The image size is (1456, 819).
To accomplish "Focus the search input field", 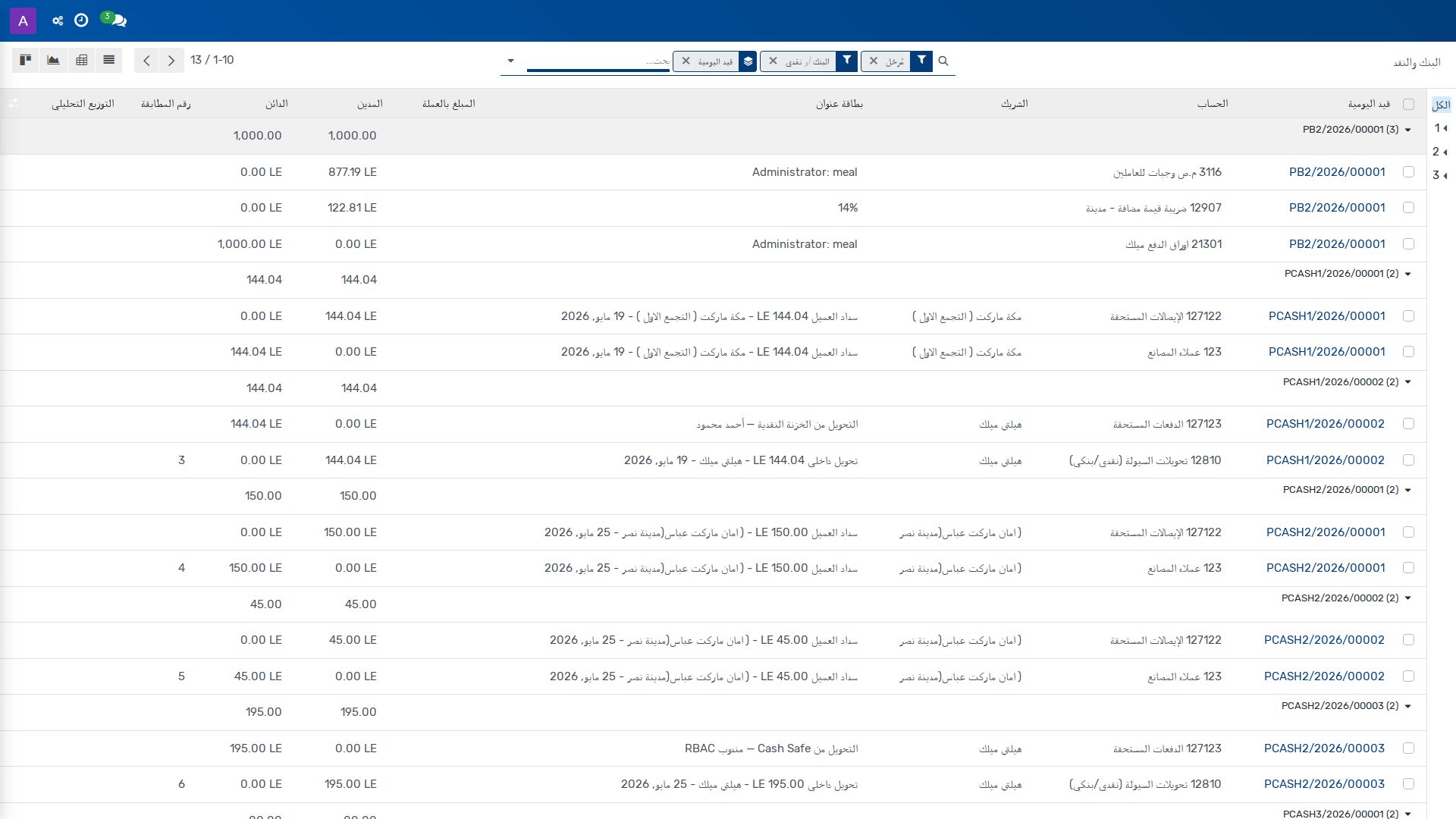I will click(x=598, y=61).
